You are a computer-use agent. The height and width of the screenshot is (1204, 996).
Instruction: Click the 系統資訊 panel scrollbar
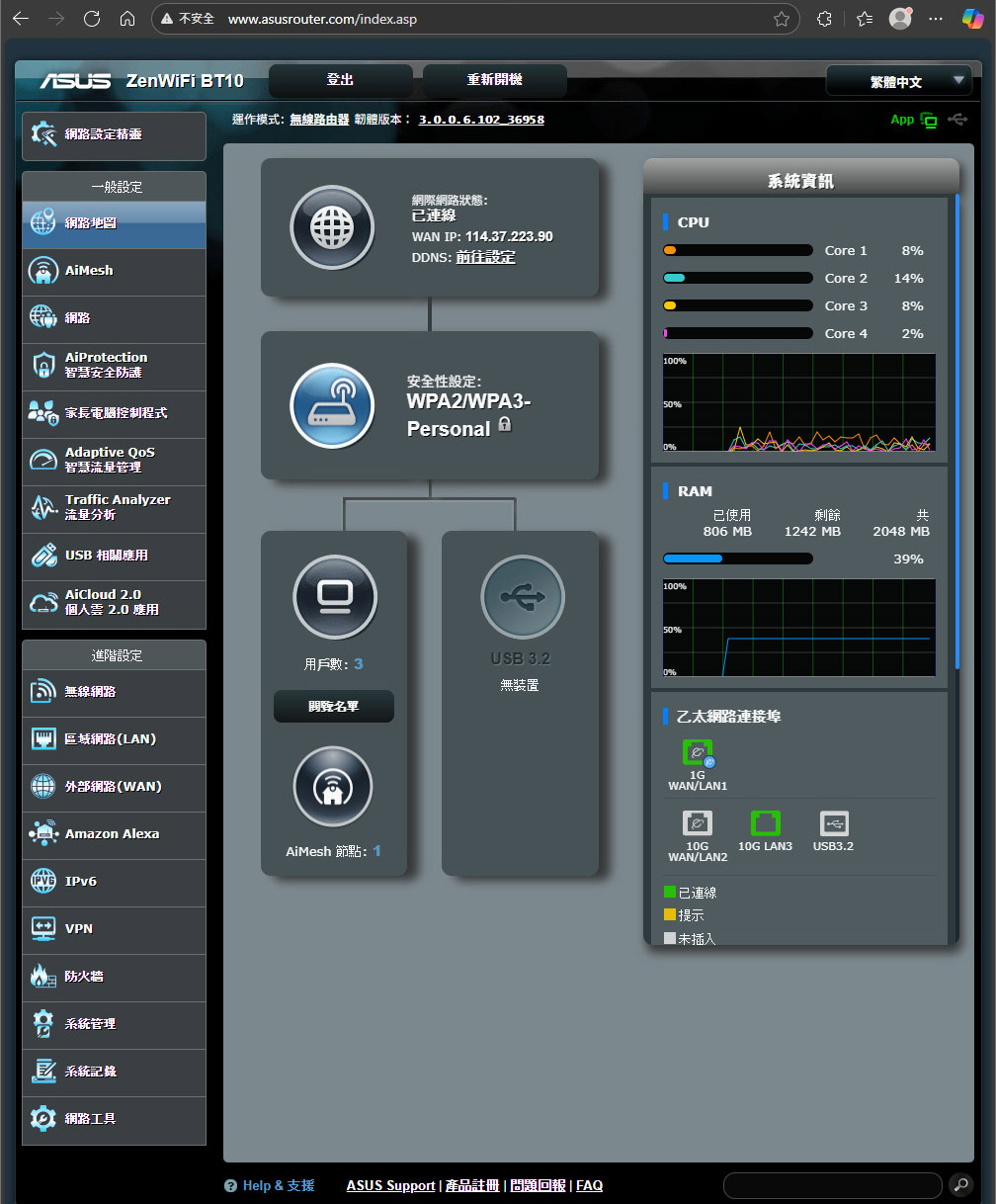[x=956, y=432]
